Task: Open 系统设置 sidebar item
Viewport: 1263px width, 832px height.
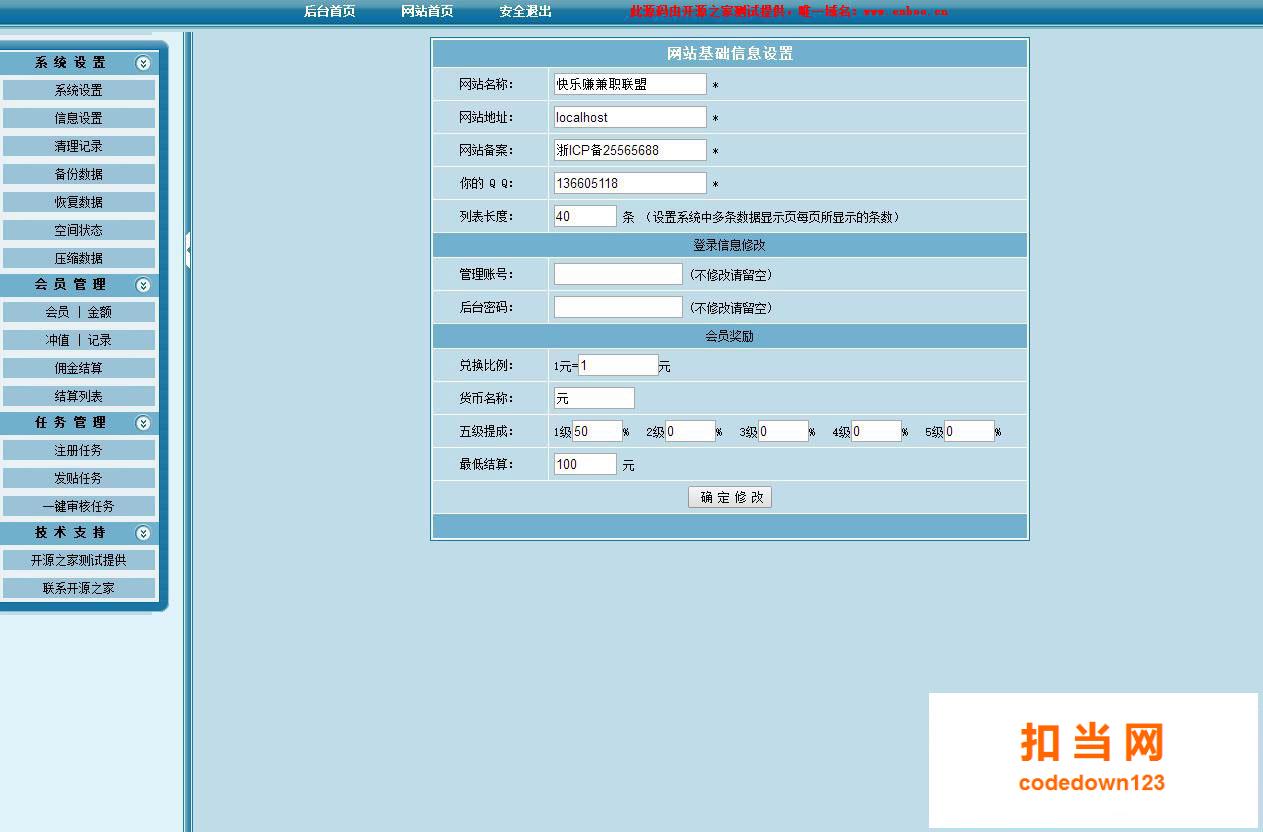Action: click(x=78, y=90)
